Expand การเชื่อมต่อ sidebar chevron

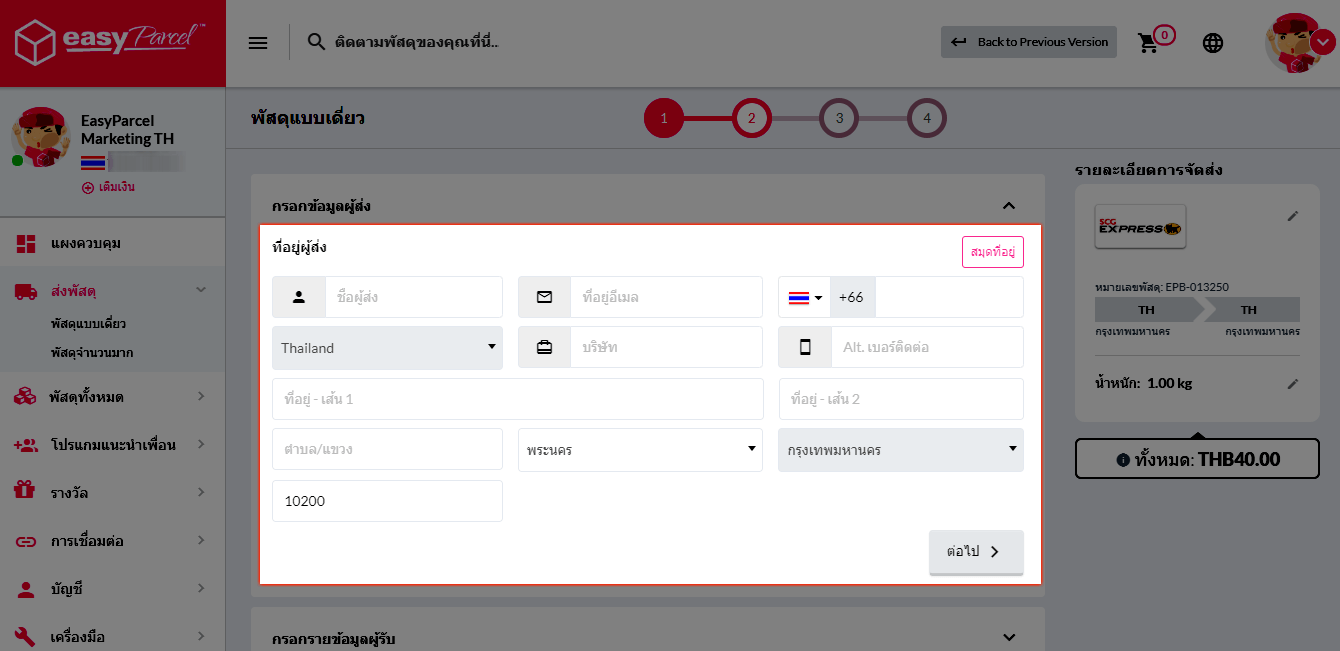[200, 541]
